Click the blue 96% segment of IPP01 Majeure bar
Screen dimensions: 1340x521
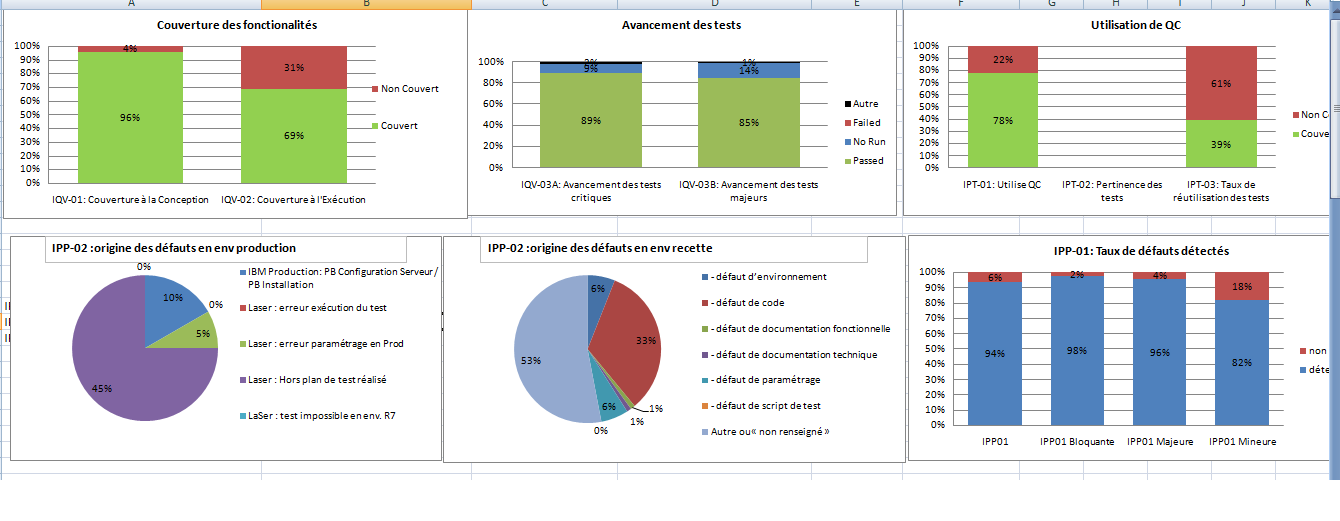coord(1160,351)
